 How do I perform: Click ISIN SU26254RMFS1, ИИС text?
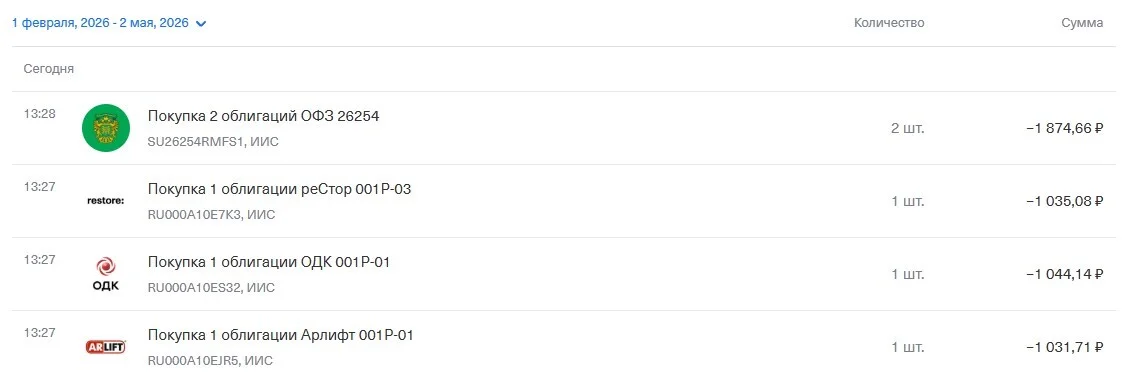pos(213,141)
